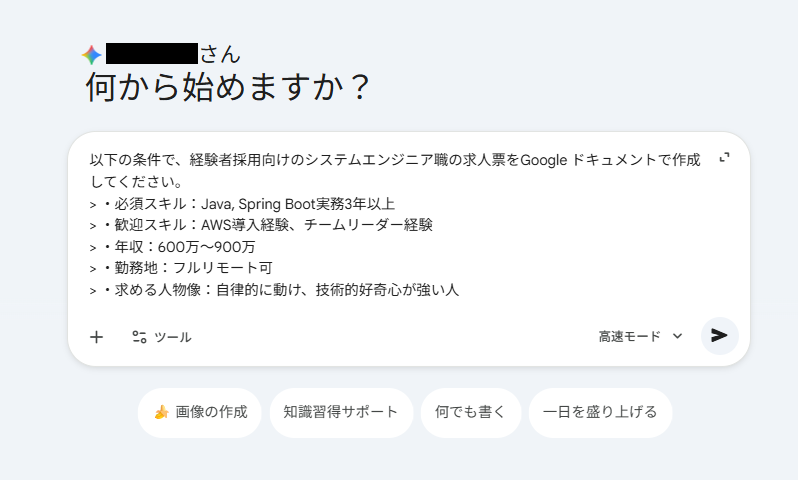Viewport: 798px width, 480px height.
Task: Click the 何から始めますか？ heading
Action: (x=228, y=89)
